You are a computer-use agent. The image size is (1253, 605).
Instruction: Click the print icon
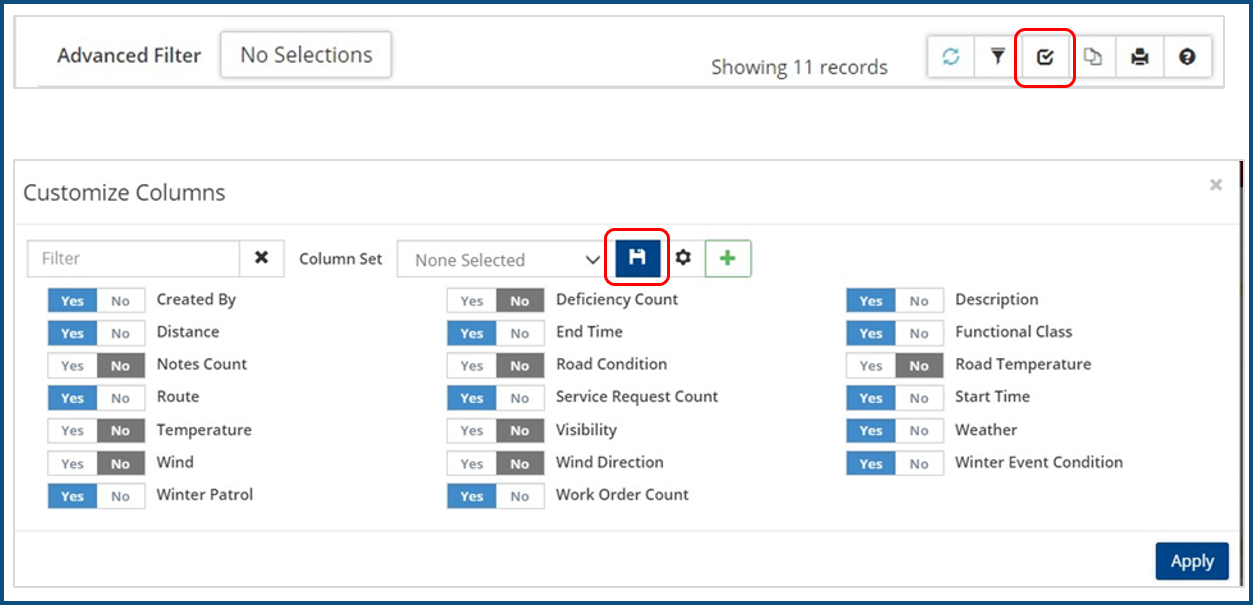1140,58
